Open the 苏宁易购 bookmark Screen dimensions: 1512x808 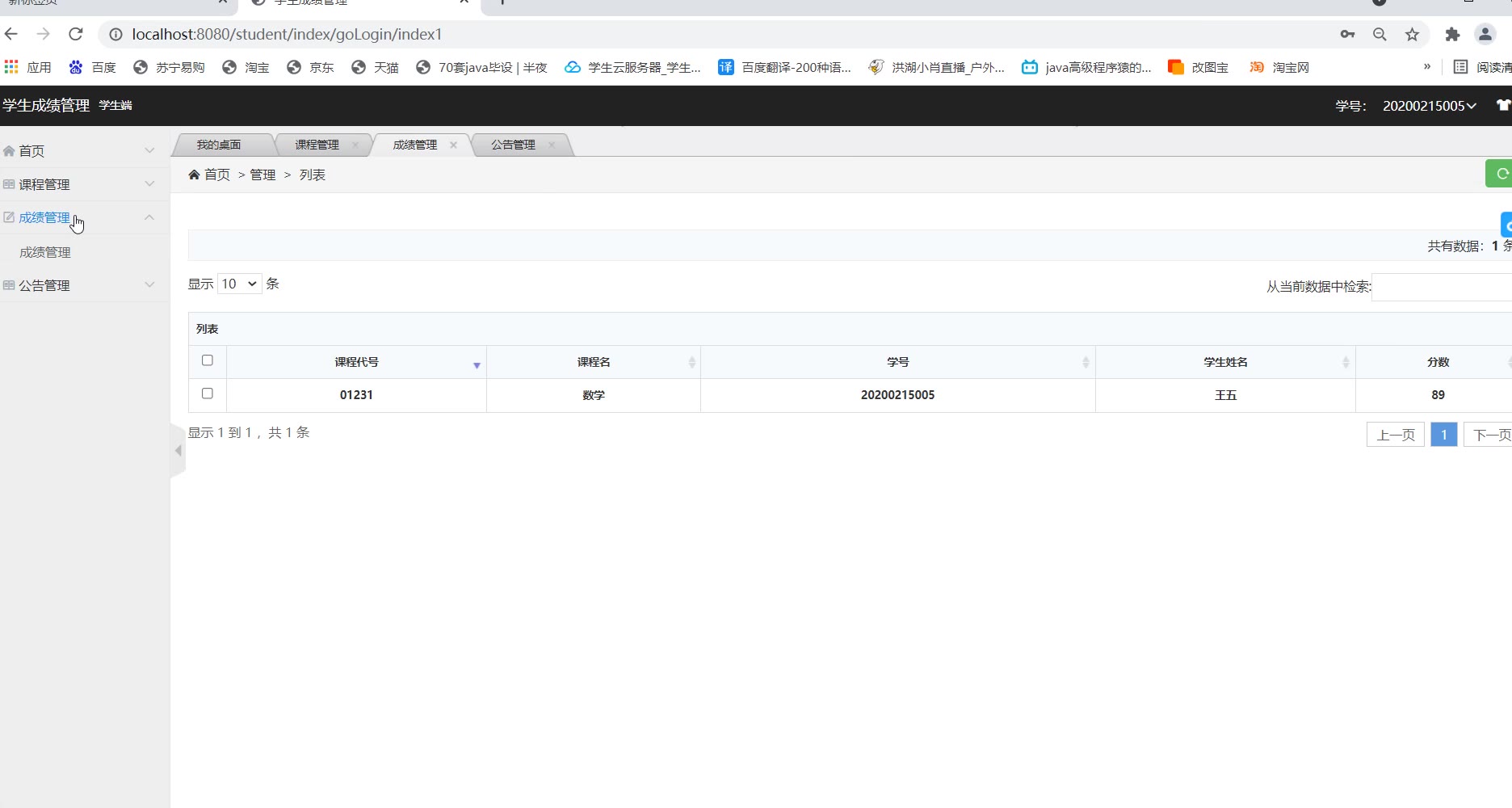pyautogui.click(x=169, y=67)
